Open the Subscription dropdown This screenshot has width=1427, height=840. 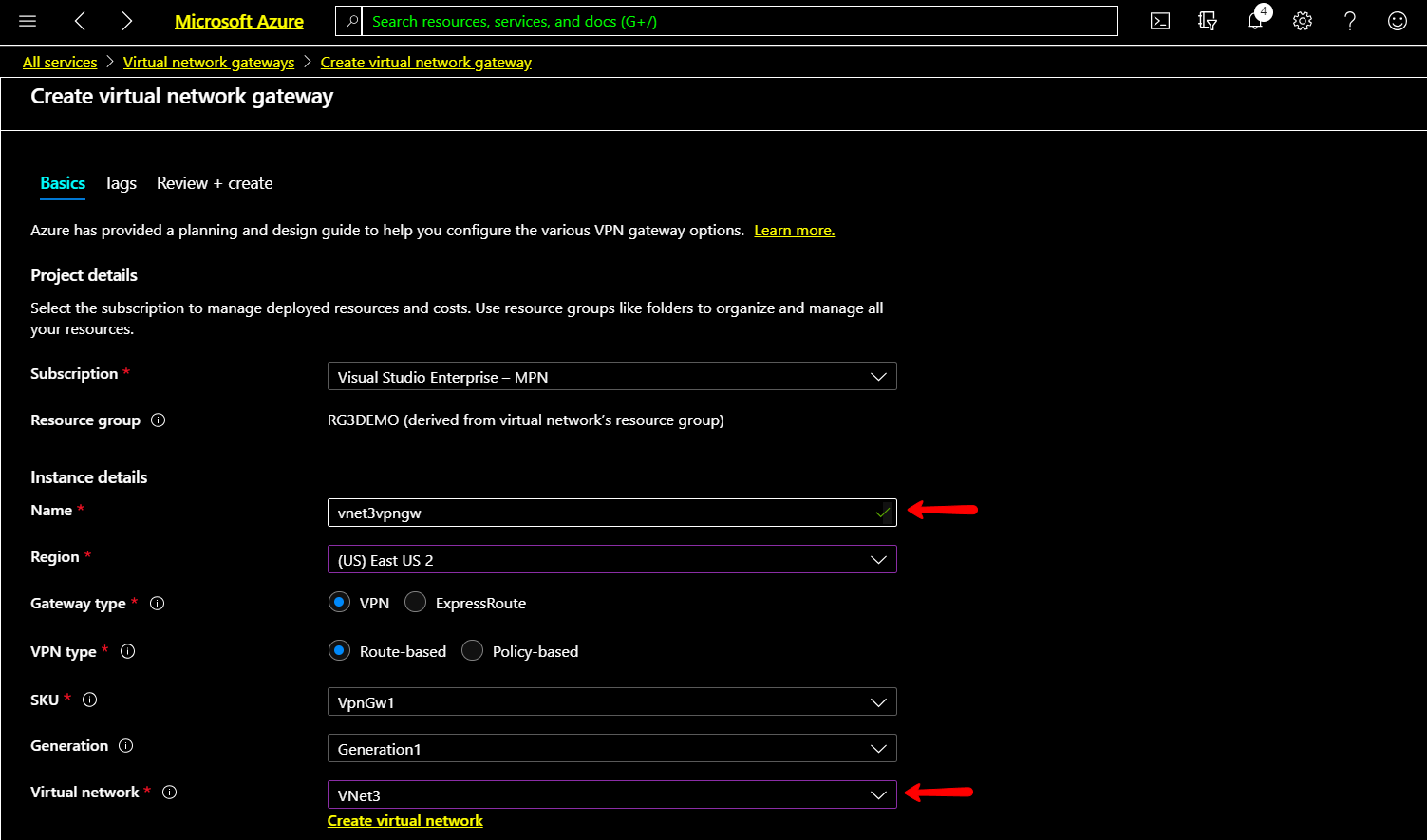611,376
